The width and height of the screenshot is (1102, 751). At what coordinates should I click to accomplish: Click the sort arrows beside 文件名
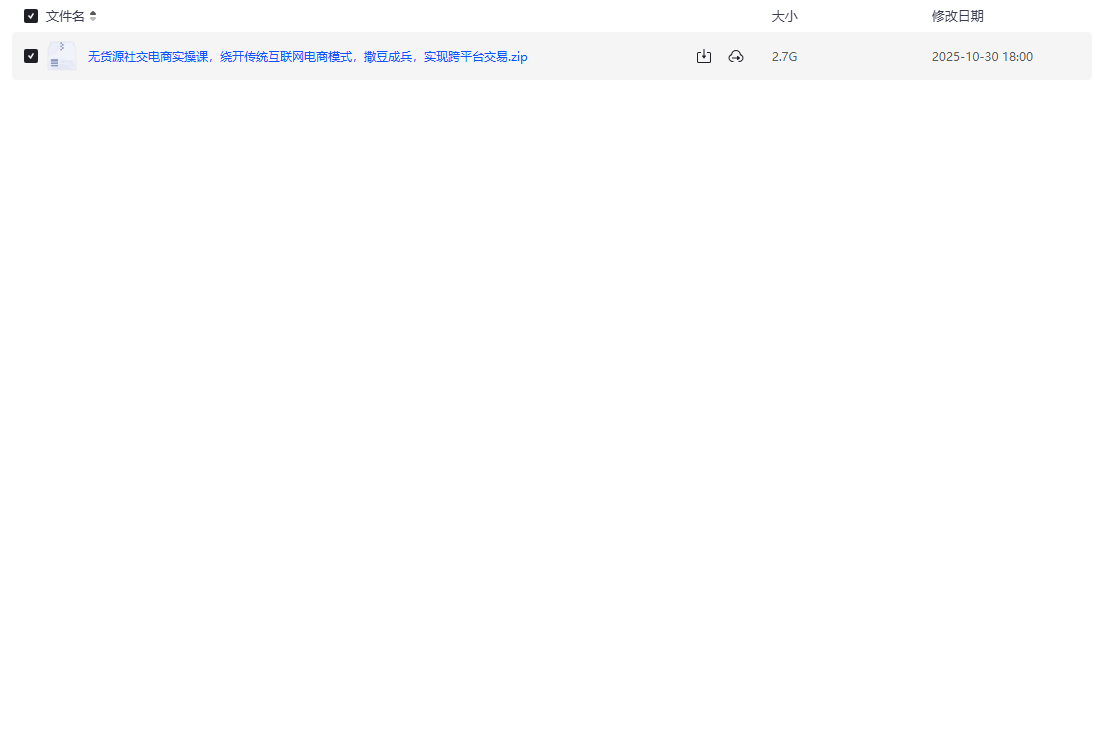(x=93, y=16)
